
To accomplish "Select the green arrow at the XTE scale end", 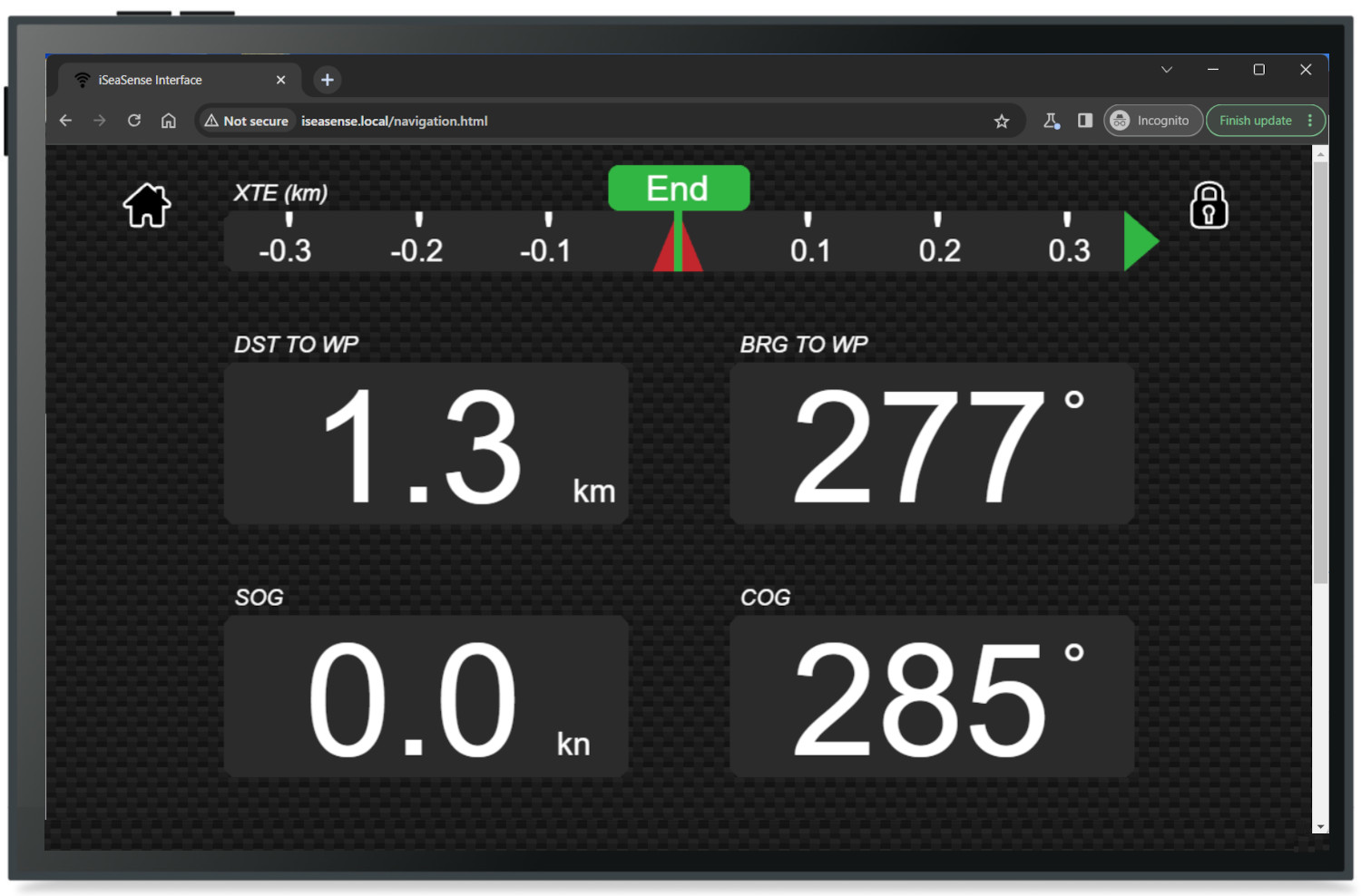I will click(1140, 242).
